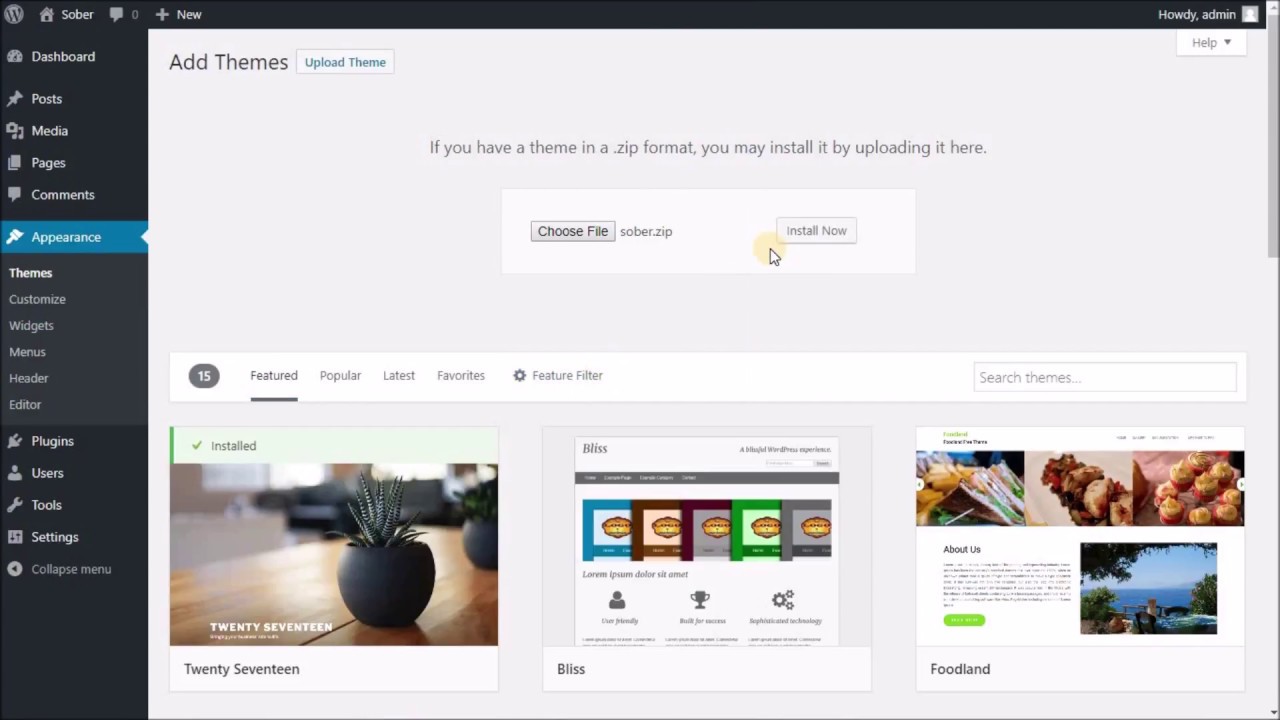The width and height of the screenshot is (1280, 720).
Task: Click the Installed label on Twenty Seventeen
Action: [x=233, y=446]
